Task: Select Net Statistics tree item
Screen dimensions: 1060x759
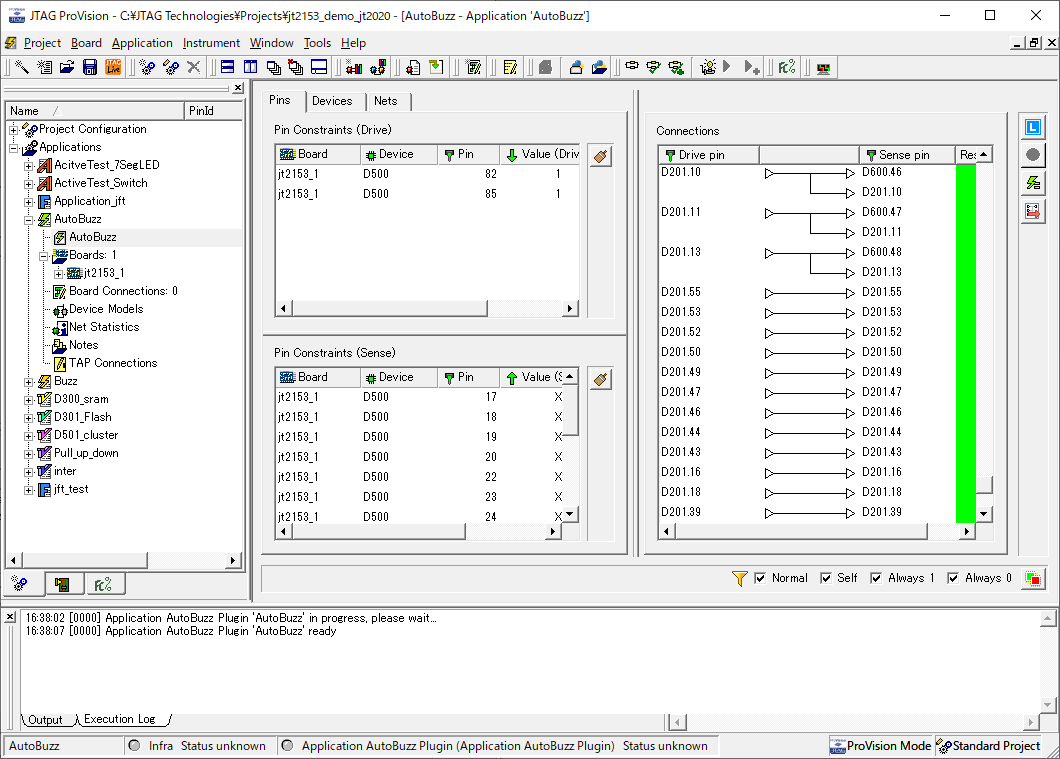Action: point(104,327)
